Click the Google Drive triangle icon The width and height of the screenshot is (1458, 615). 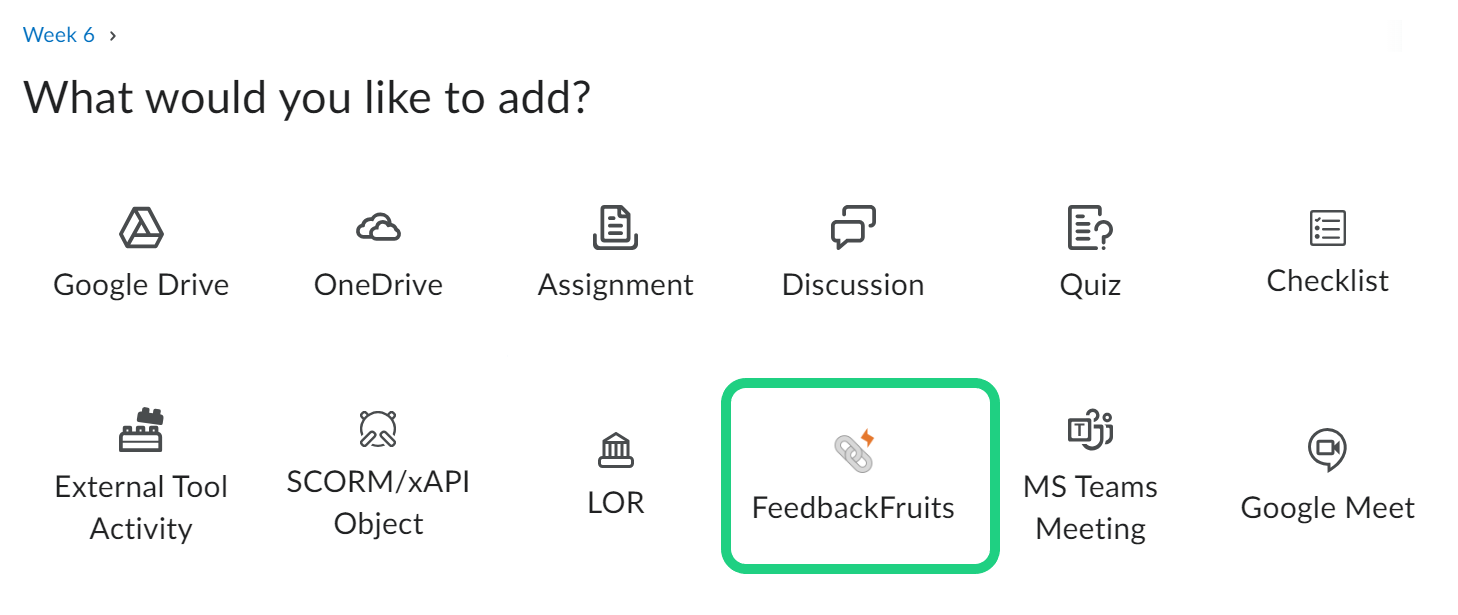point(141,228)
